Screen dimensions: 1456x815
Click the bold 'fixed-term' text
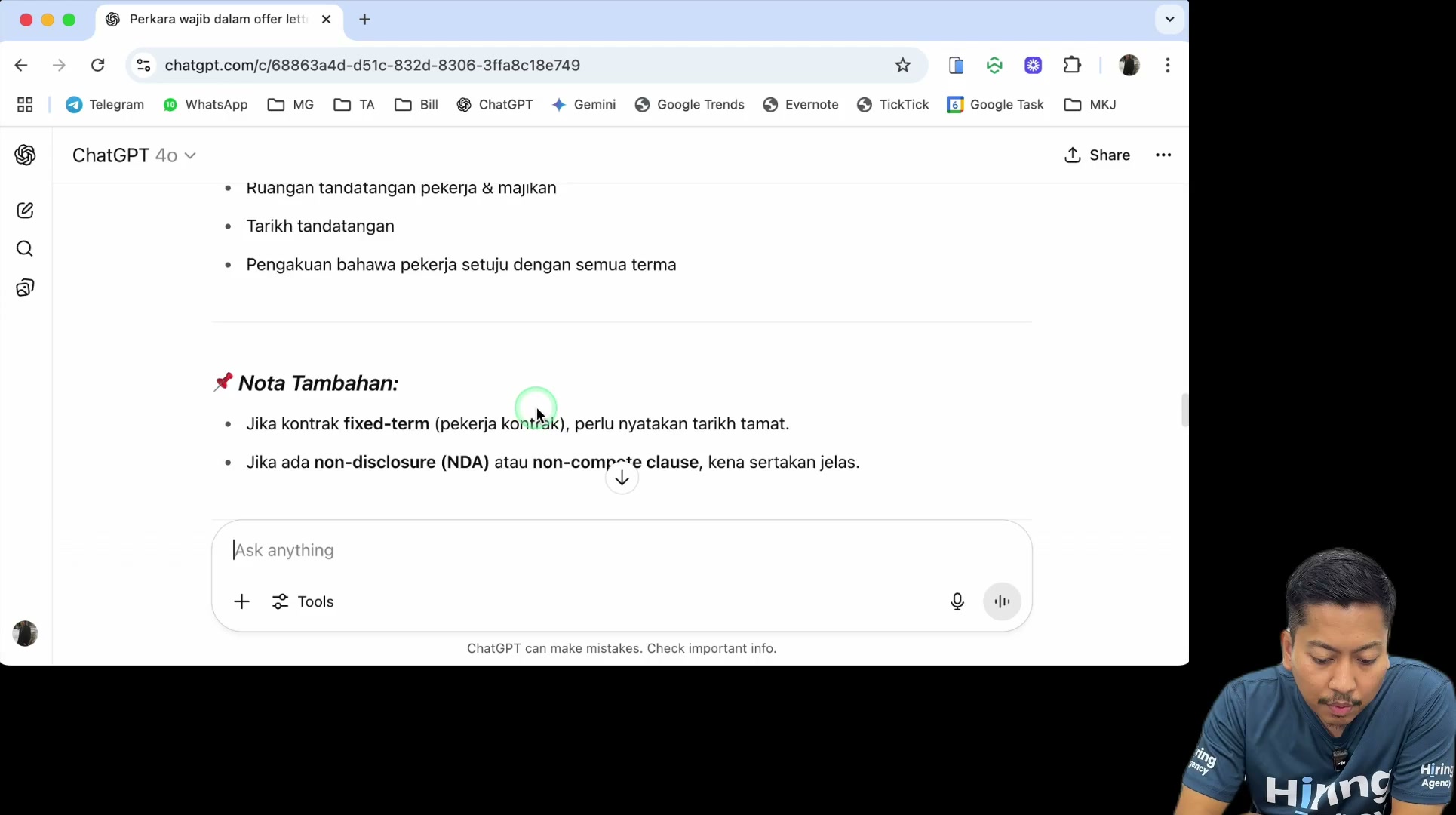(x=386, y=424)
